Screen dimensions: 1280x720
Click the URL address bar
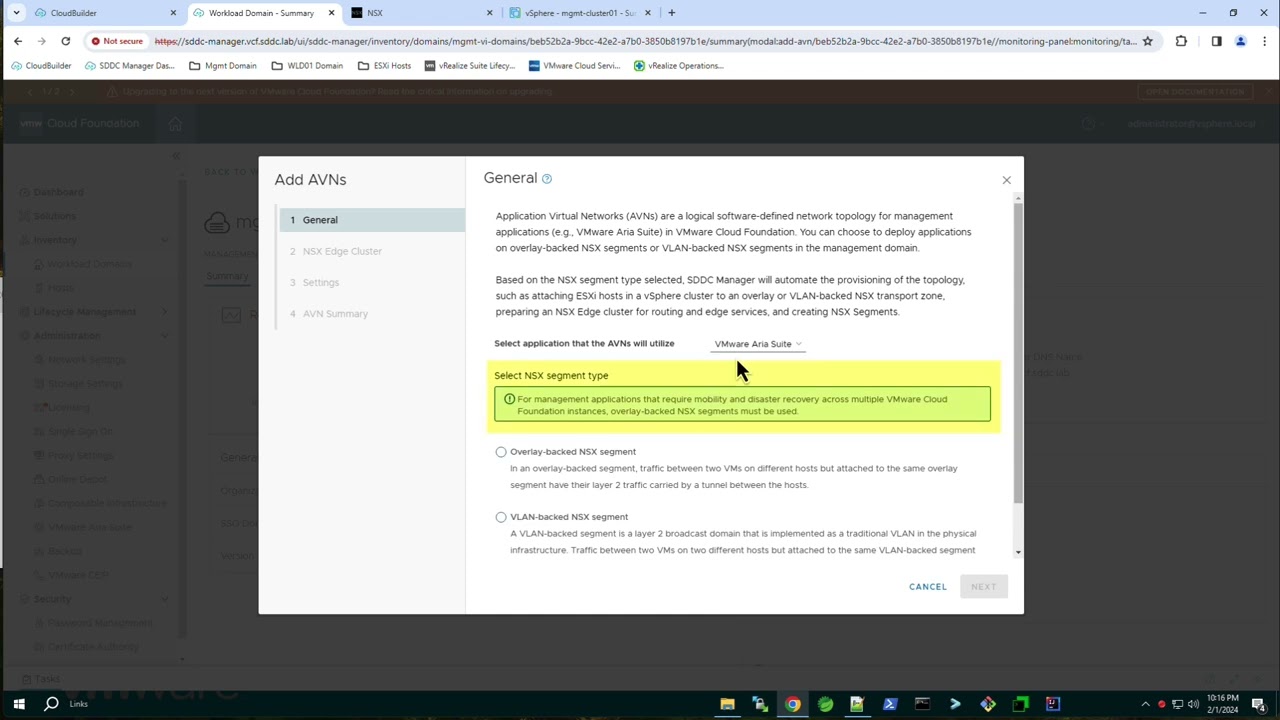[x=645, y=41]
